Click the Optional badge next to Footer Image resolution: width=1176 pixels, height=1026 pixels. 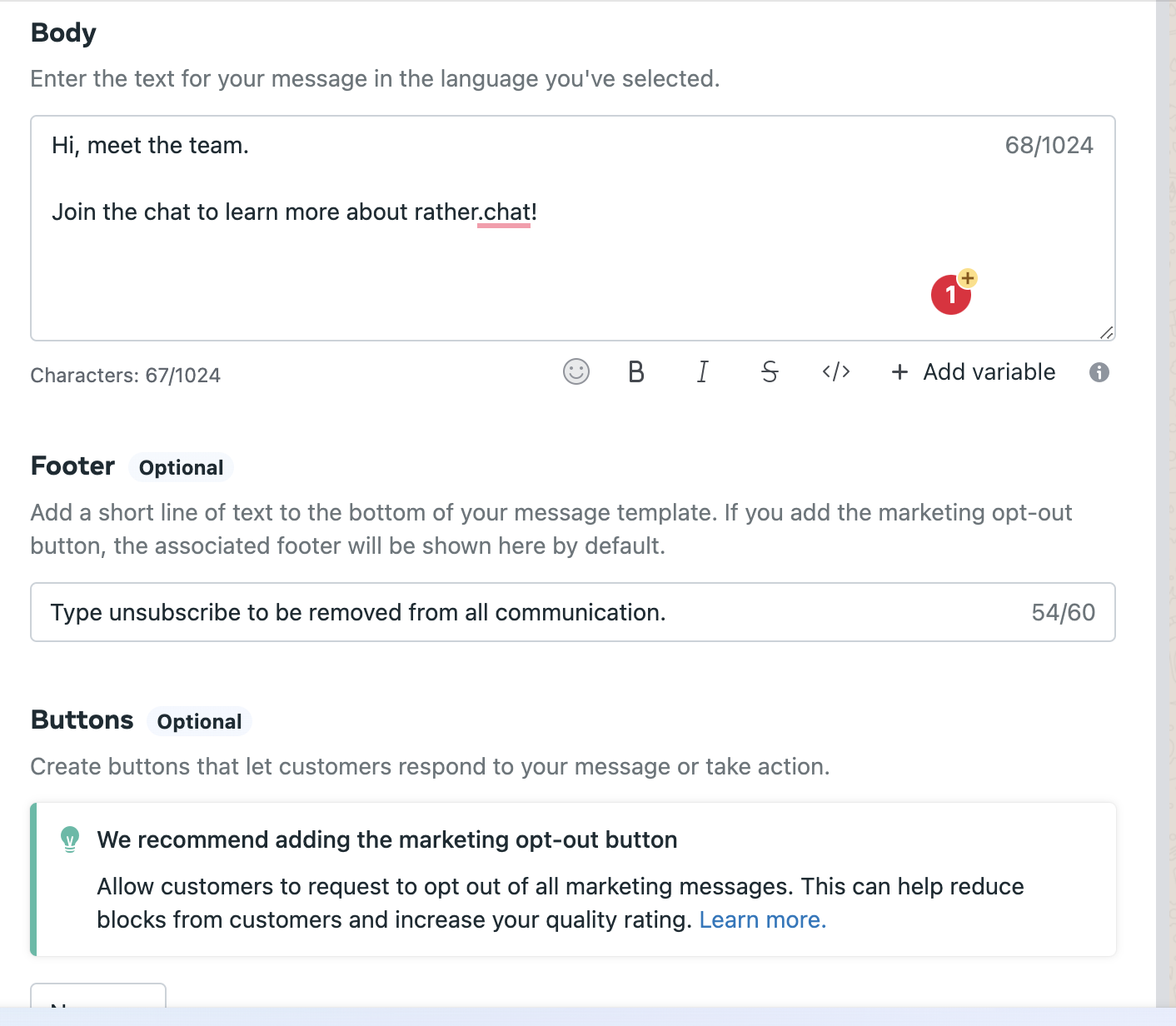coord(181,467)
